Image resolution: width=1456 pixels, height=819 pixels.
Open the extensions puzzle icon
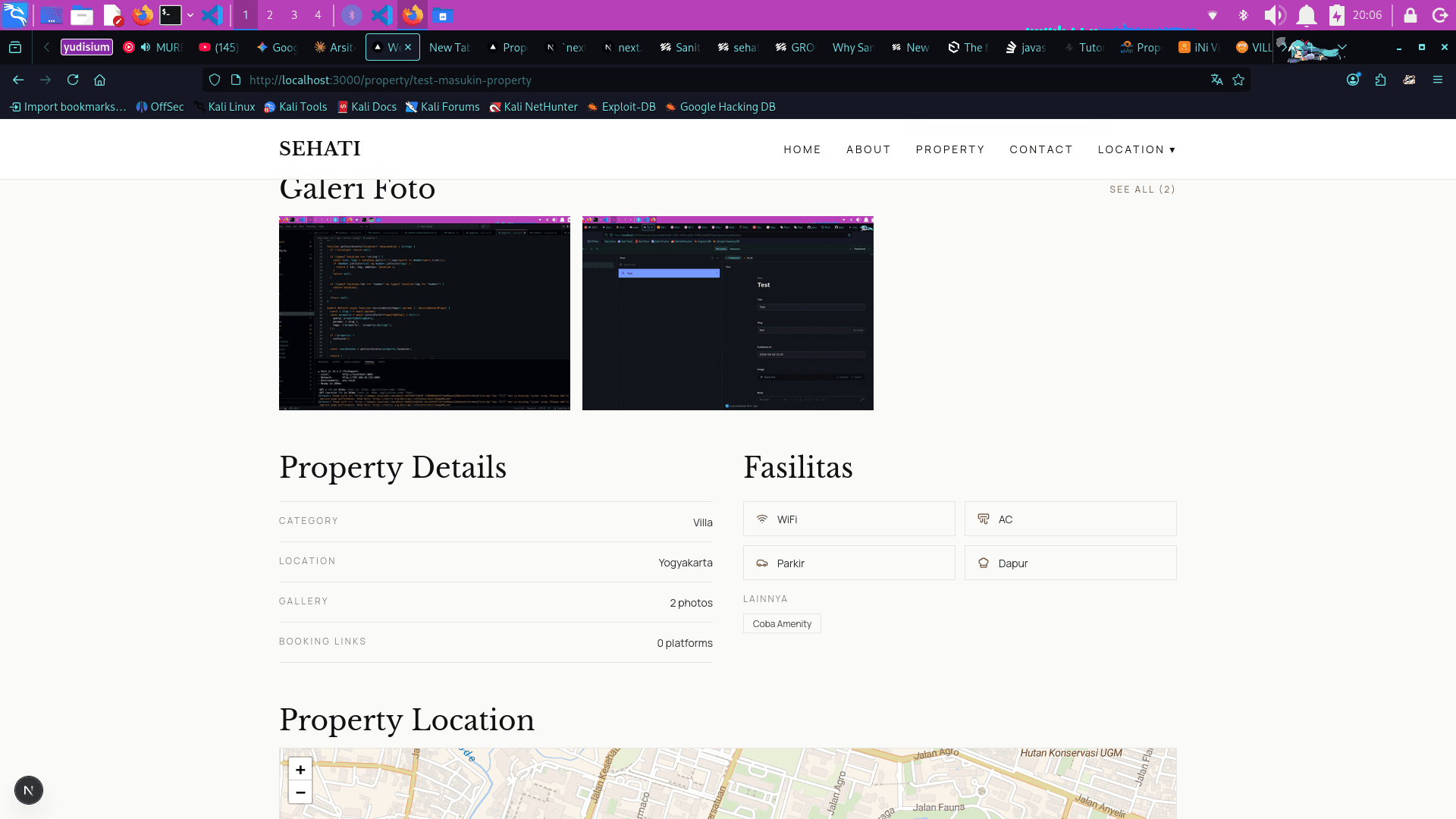click(x=1380, y=80)
